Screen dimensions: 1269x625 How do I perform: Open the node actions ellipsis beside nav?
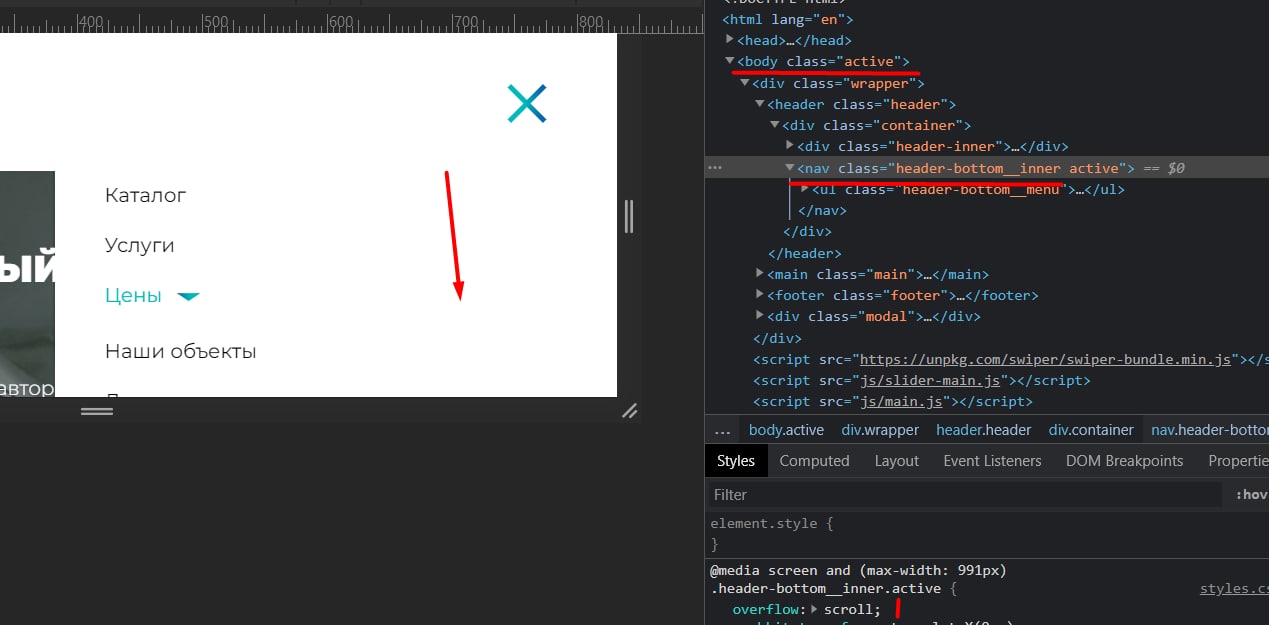[x=714, y=168]
